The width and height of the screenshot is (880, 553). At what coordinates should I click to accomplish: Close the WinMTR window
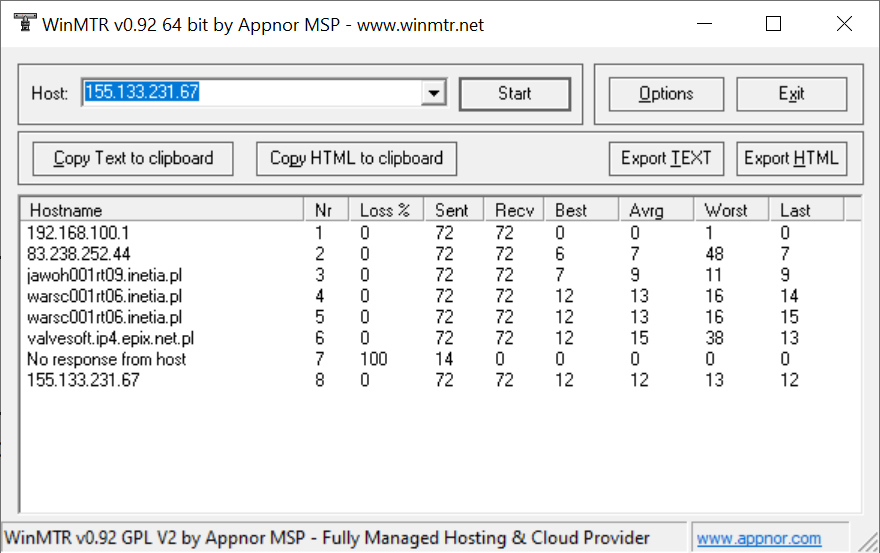click(844, 24)
